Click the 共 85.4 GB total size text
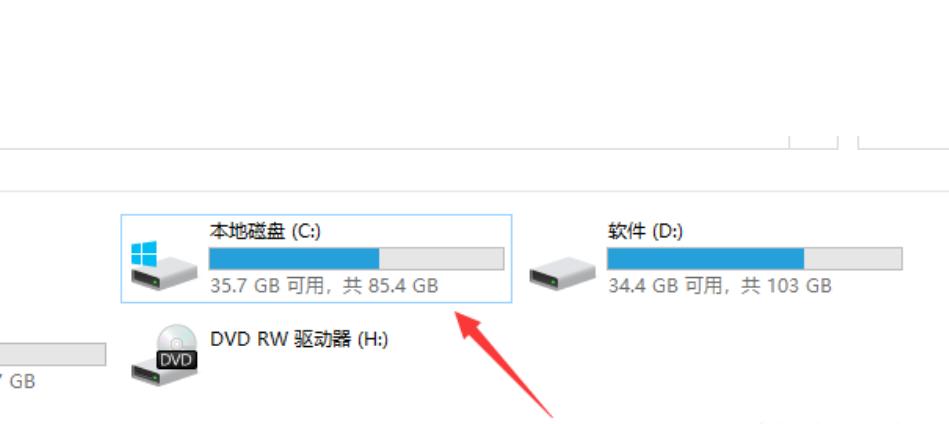949x424 pixels. pyautogui.click(x=390, y=285)
